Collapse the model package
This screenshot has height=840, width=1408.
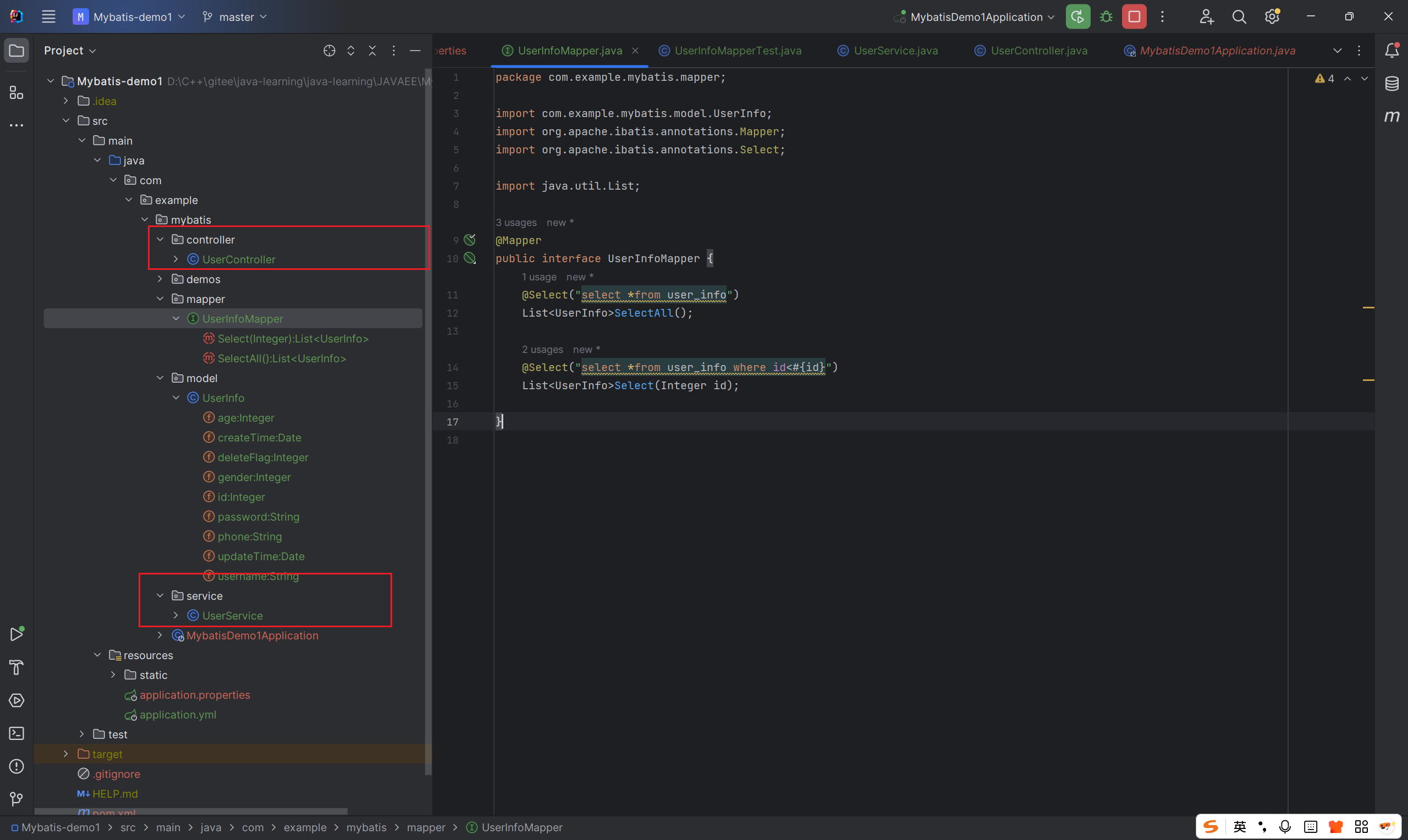pyautogui.click(x=160, y=378)
